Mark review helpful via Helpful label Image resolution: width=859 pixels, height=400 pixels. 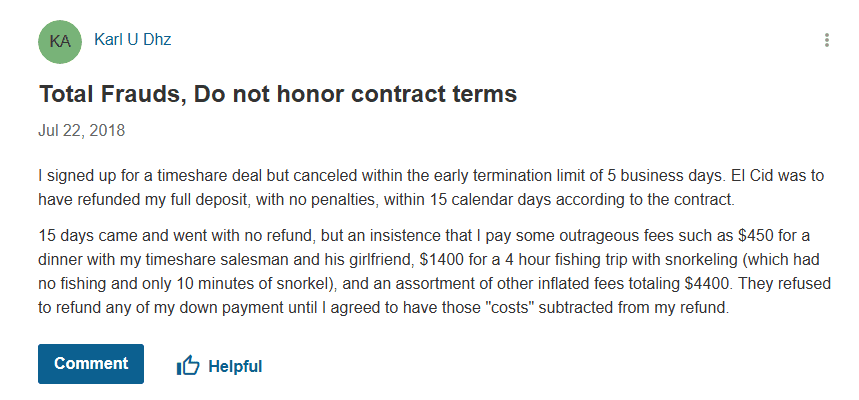[235, 366]
